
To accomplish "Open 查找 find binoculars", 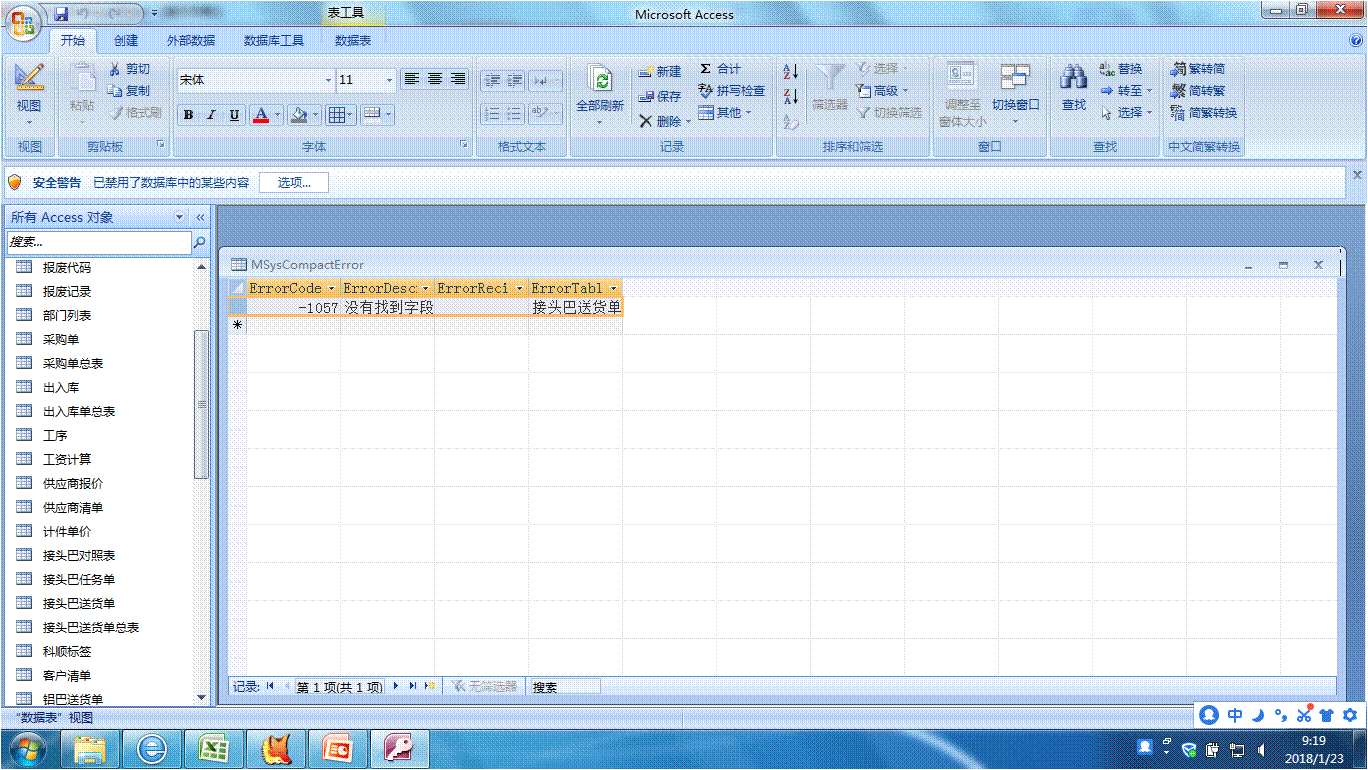I will (x=1074, y=88).
